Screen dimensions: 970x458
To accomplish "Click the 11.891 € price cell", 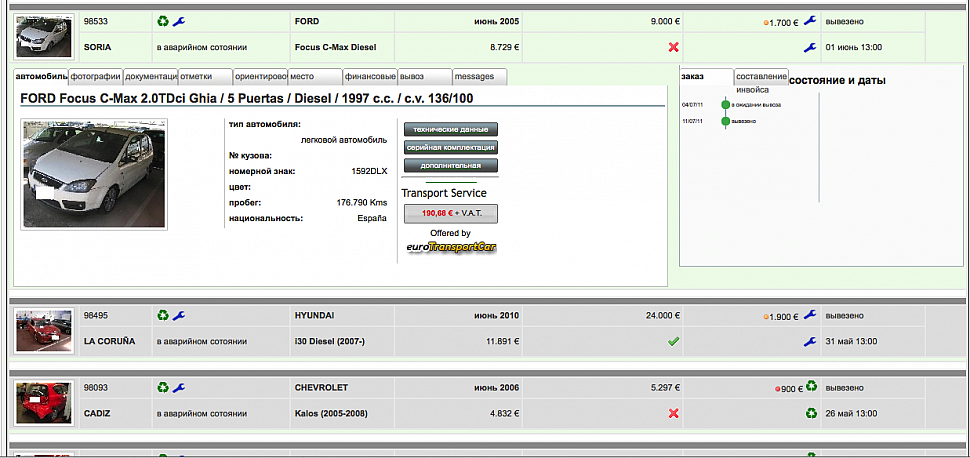I will click(x=458, y=341).
